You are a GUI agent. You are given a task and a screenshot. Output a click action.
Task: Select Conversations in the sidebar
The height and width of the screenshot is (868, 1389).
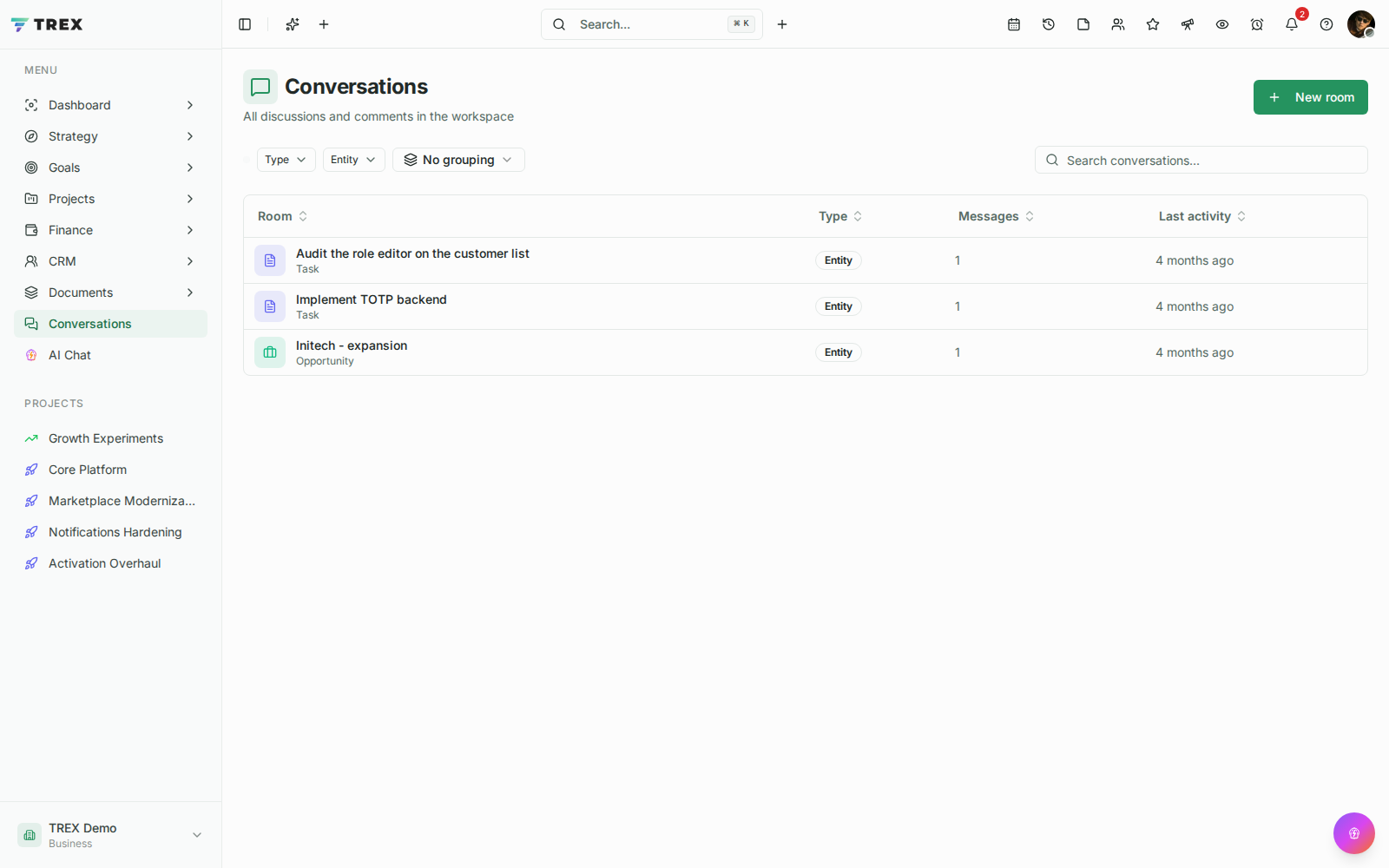coord(111,324)
